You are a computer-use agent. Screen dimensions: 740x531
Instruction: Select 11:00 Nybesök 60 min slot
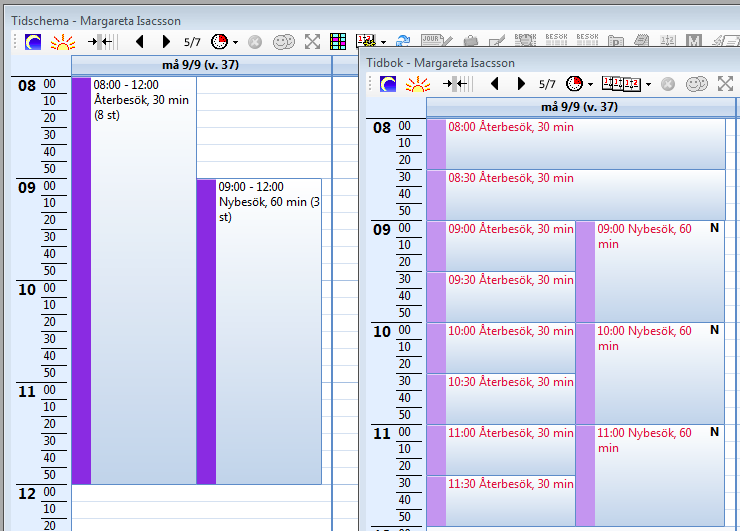(x=650, y=475)
